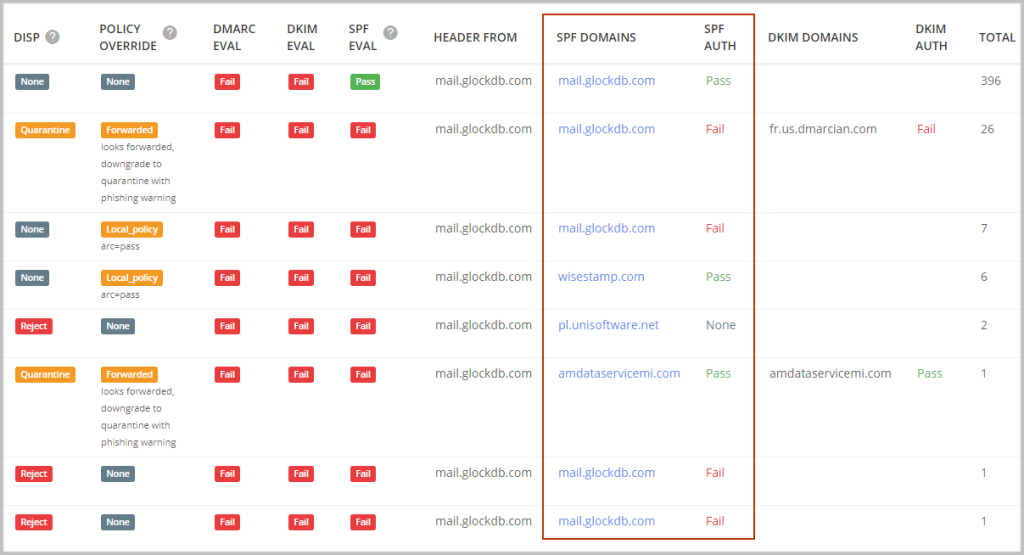Click the DKIM AUTH column header
Screen dimensions: 1024x555
click(x=931, y=38)
